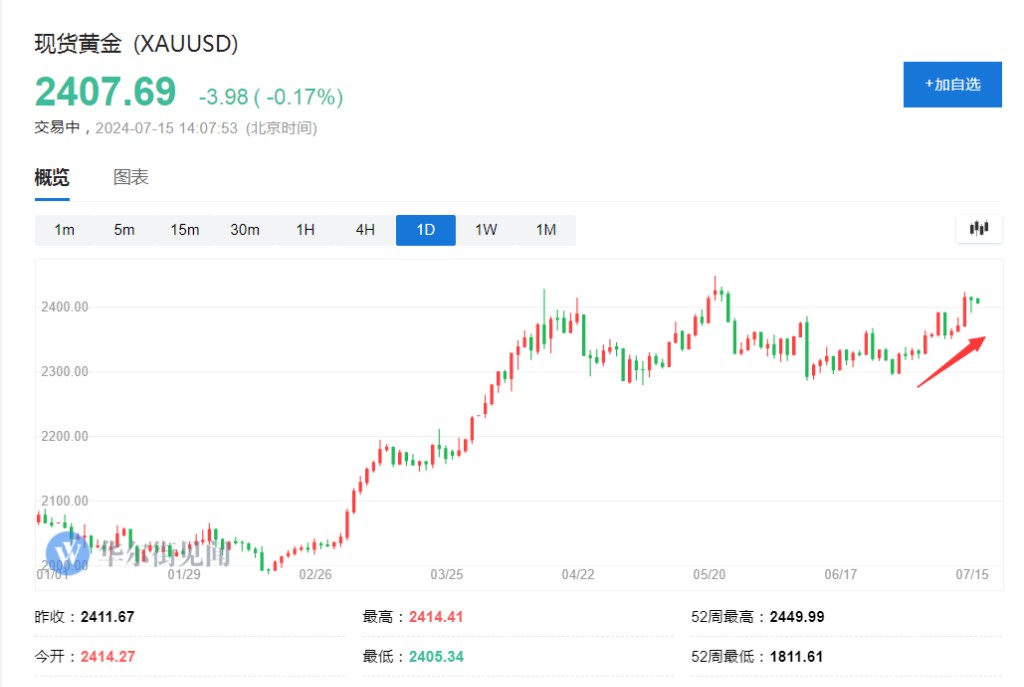This screenshot has height=687, width=1024.
Task: Click the candlestick chart type icon
Action: pyautogui.click(x=979, y=229)
